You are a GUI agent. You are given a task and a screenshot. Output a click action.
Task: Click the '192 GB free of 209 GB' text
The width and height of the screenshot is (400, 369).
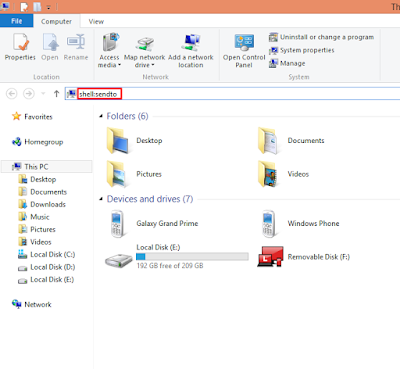tap(170, 266)
